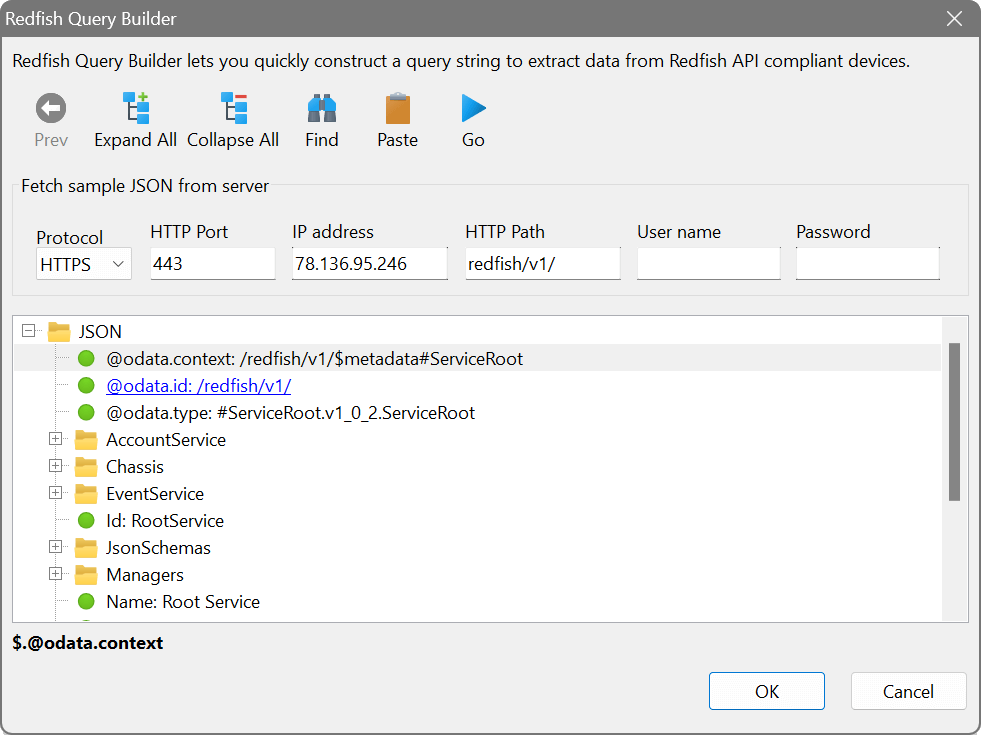Image resolution: width=981 pixels, height=735 pixels.
Task: Click the Chassis folder icon
Action: pyautogui.click(x=86, y=467)
